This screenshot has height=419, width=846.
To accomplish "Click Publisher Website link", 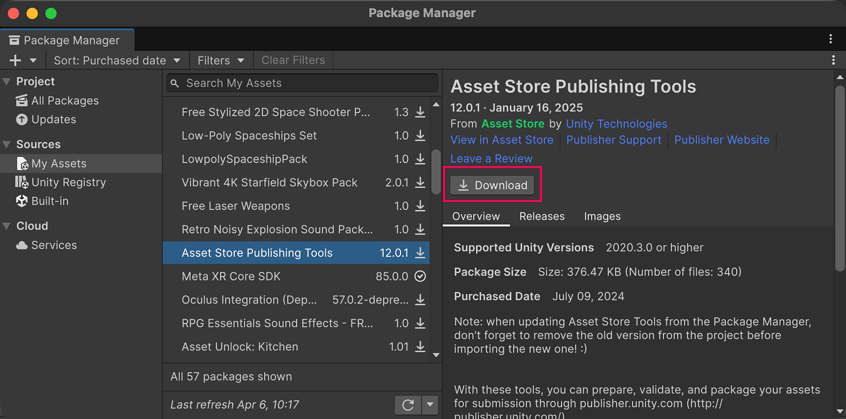I will coord(721,140).
